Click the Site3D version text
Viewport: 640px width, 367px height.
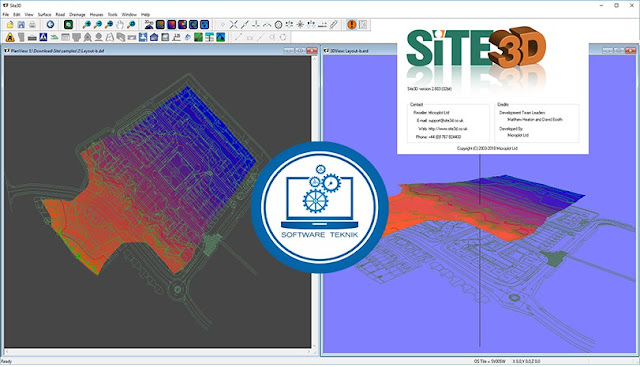(429, 89)
